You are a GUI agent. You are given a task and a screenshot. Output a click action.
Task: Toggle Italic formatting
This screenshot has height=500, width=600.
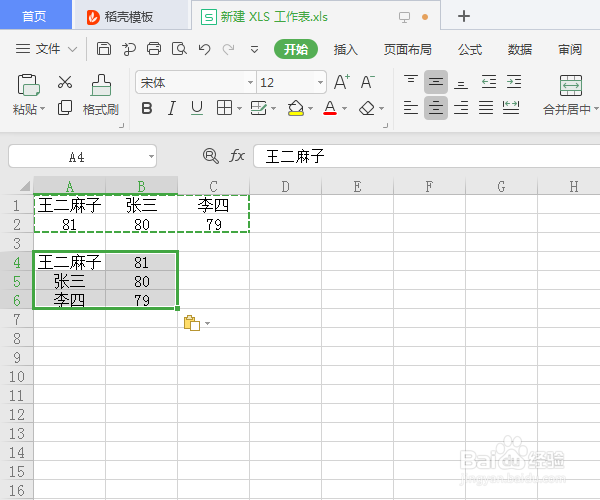(x=172, y=108)
